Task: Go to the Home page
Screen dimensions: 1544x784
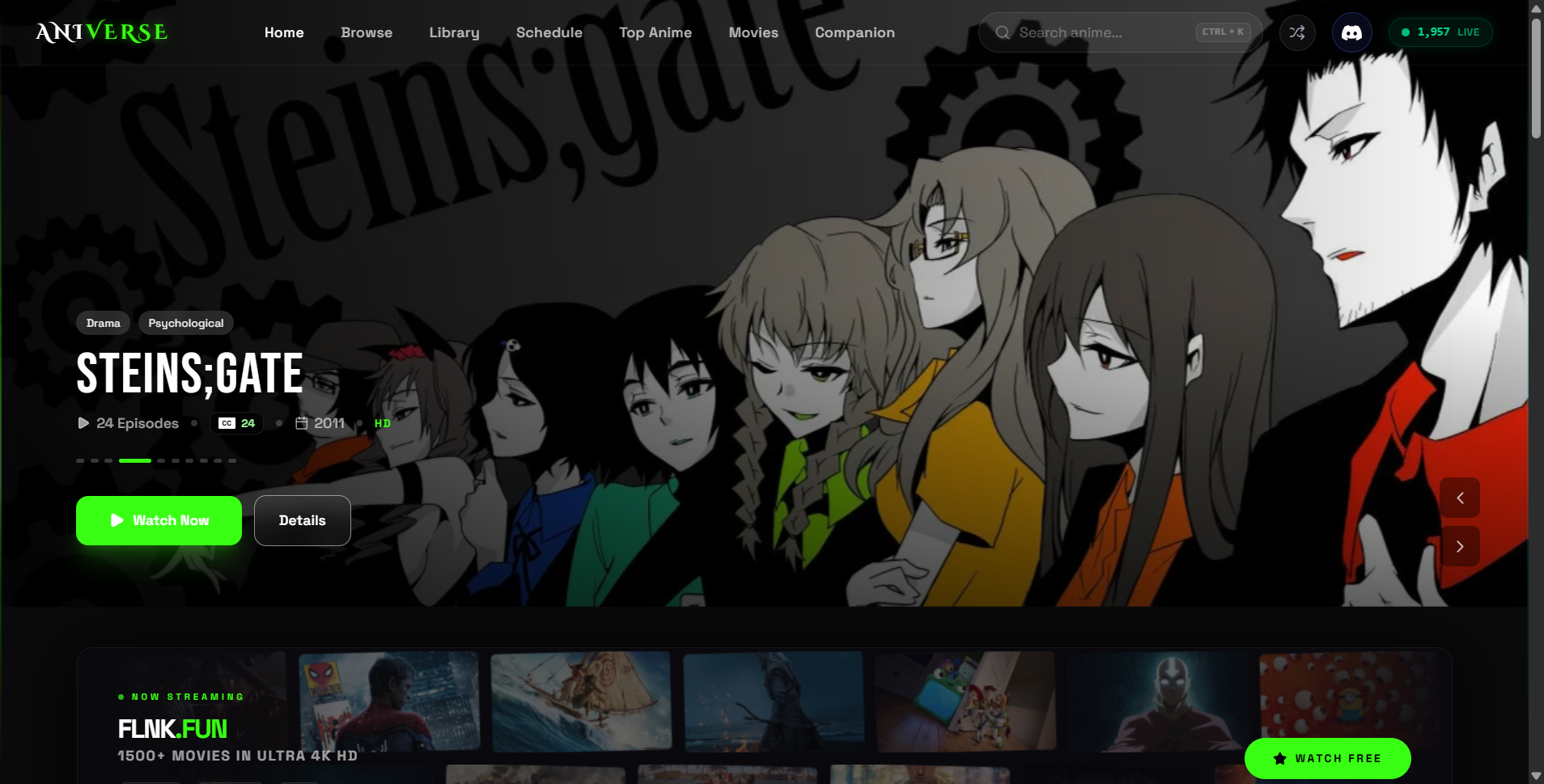Action: (x=284, y=32)
